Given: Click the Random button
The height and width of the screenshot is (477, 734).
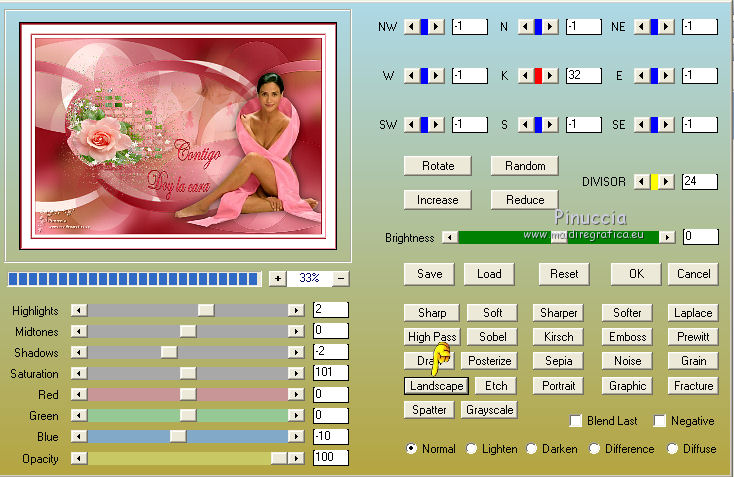Looking at the screenshot, I should (525, 166).
